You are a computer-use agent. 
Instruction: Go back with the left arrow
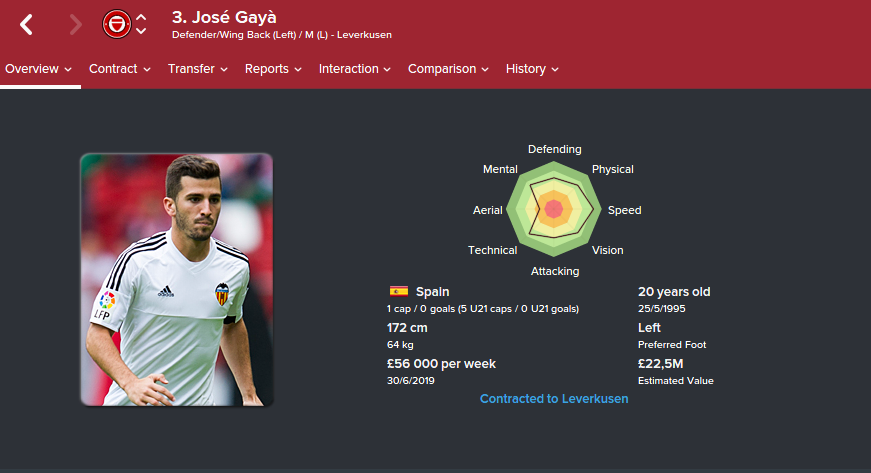(x=26, y=25)
